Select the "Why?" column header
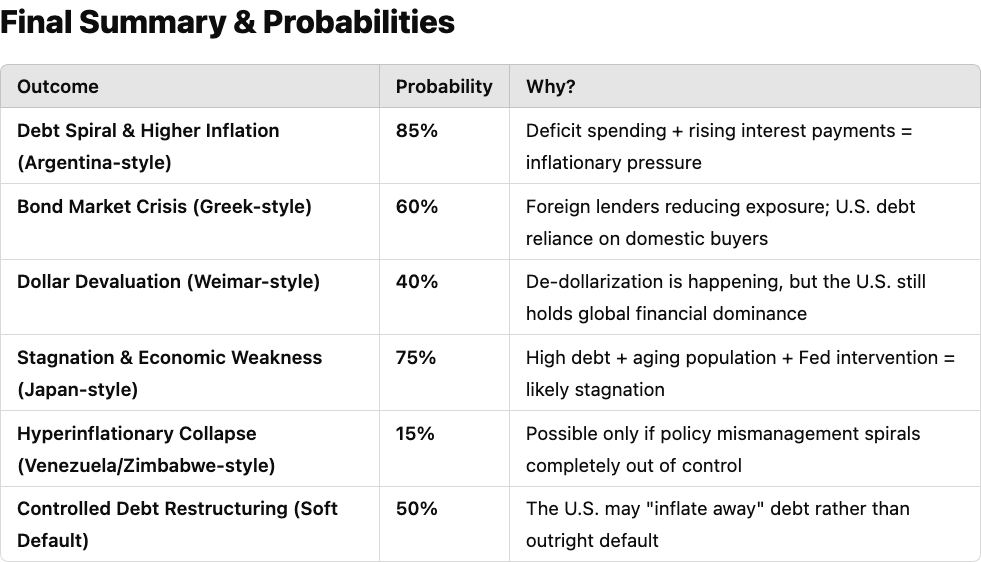The image size is (981, 562). [x=551, y=86]
